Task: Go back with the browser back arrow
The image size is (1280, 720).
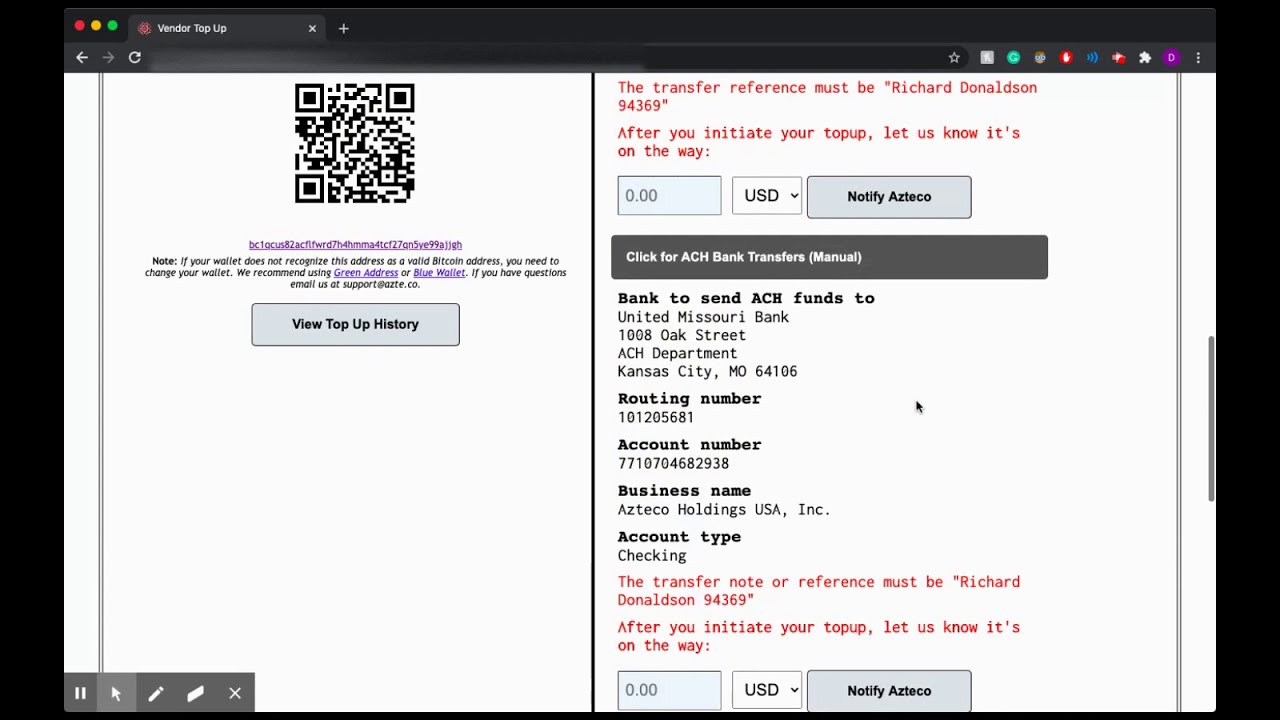Action: tap(82, 58)
